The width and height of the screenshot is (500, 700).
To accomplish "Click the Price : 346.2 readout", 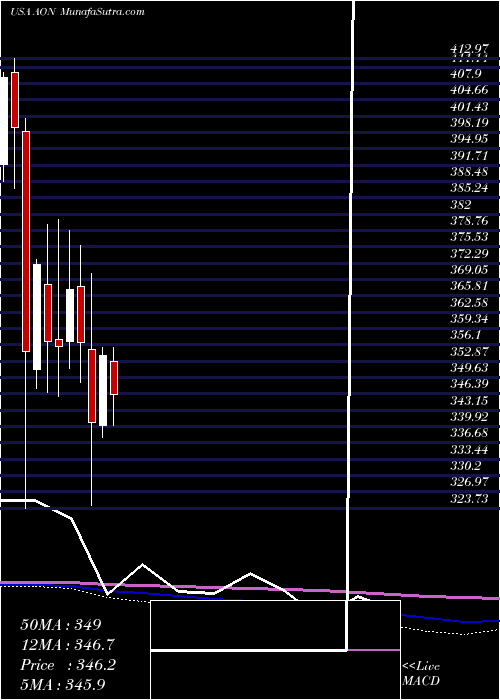I will [x=68, y=665].
